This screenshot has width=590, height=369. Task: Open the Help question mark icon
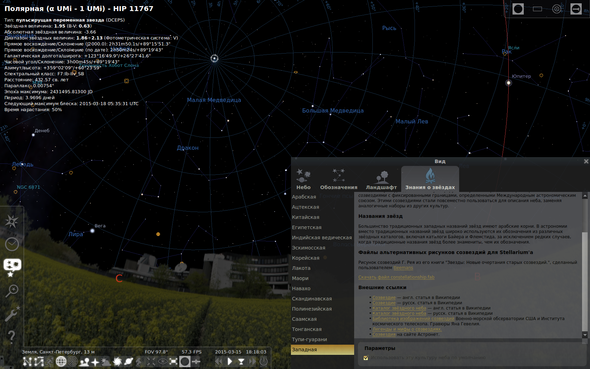coord(11,336)
